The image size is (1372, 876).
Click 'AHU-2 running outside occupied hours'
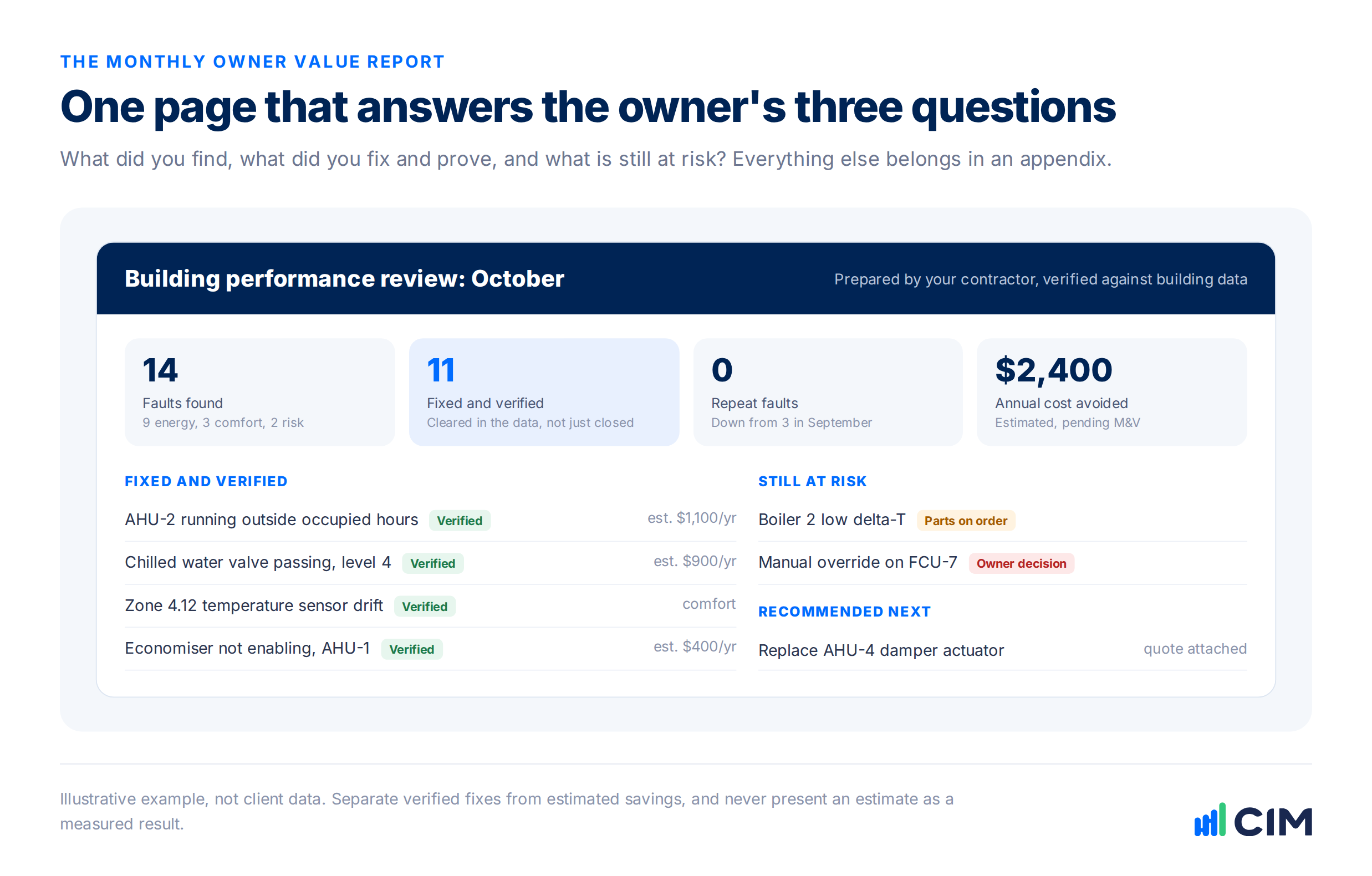(272, 520)
